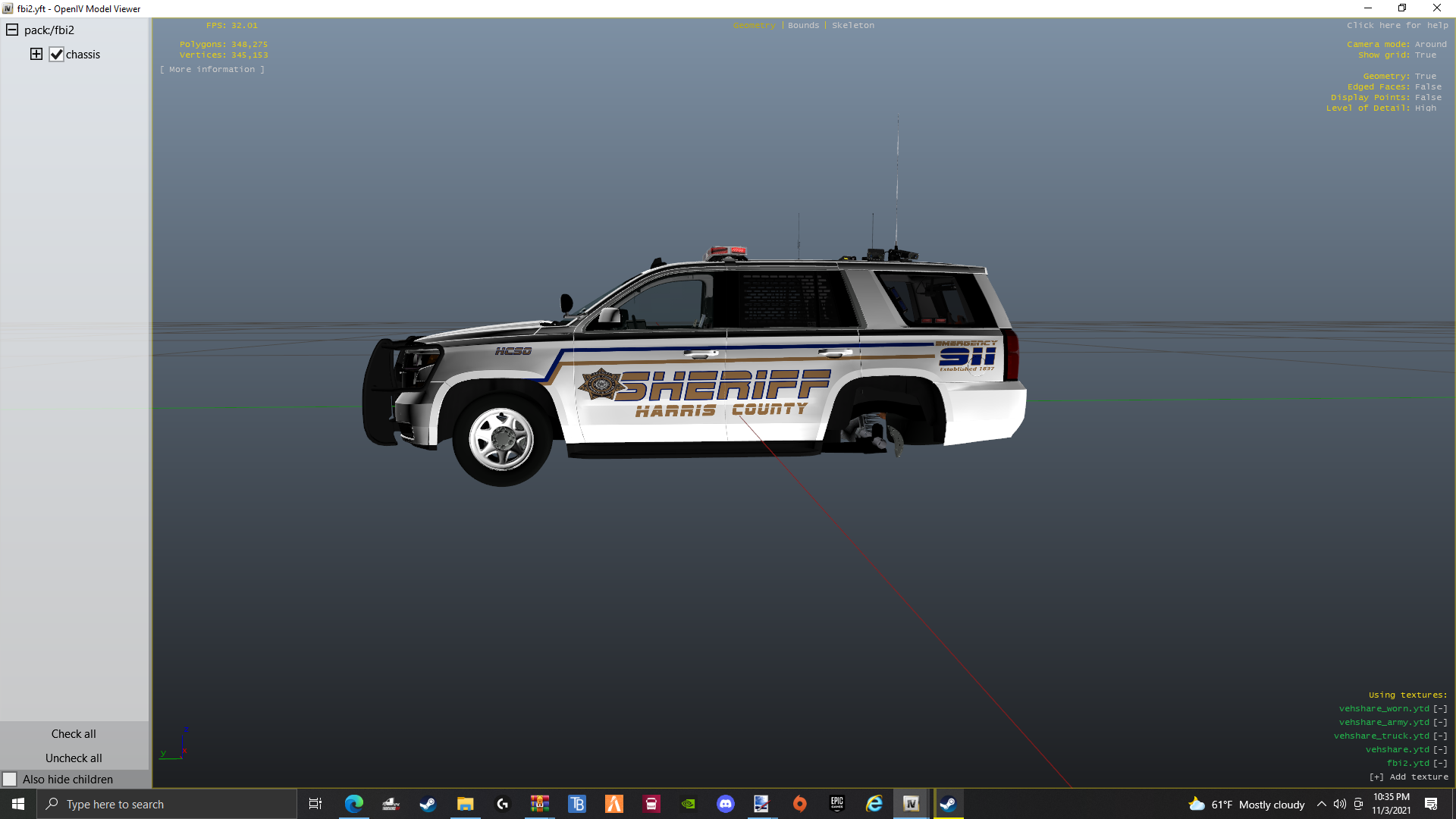Click the OpenIV taskbar icon

coord(911,804)
